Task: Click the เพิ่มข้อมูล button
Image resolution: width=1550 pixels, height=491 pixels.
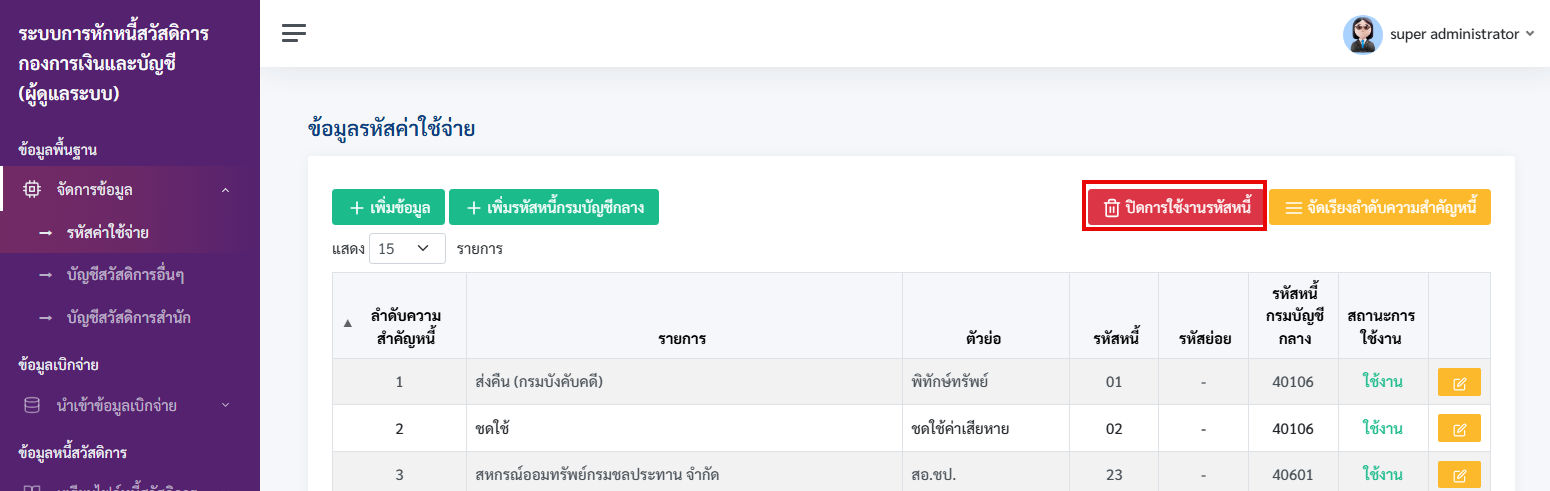Action: (x=388, y=207)
